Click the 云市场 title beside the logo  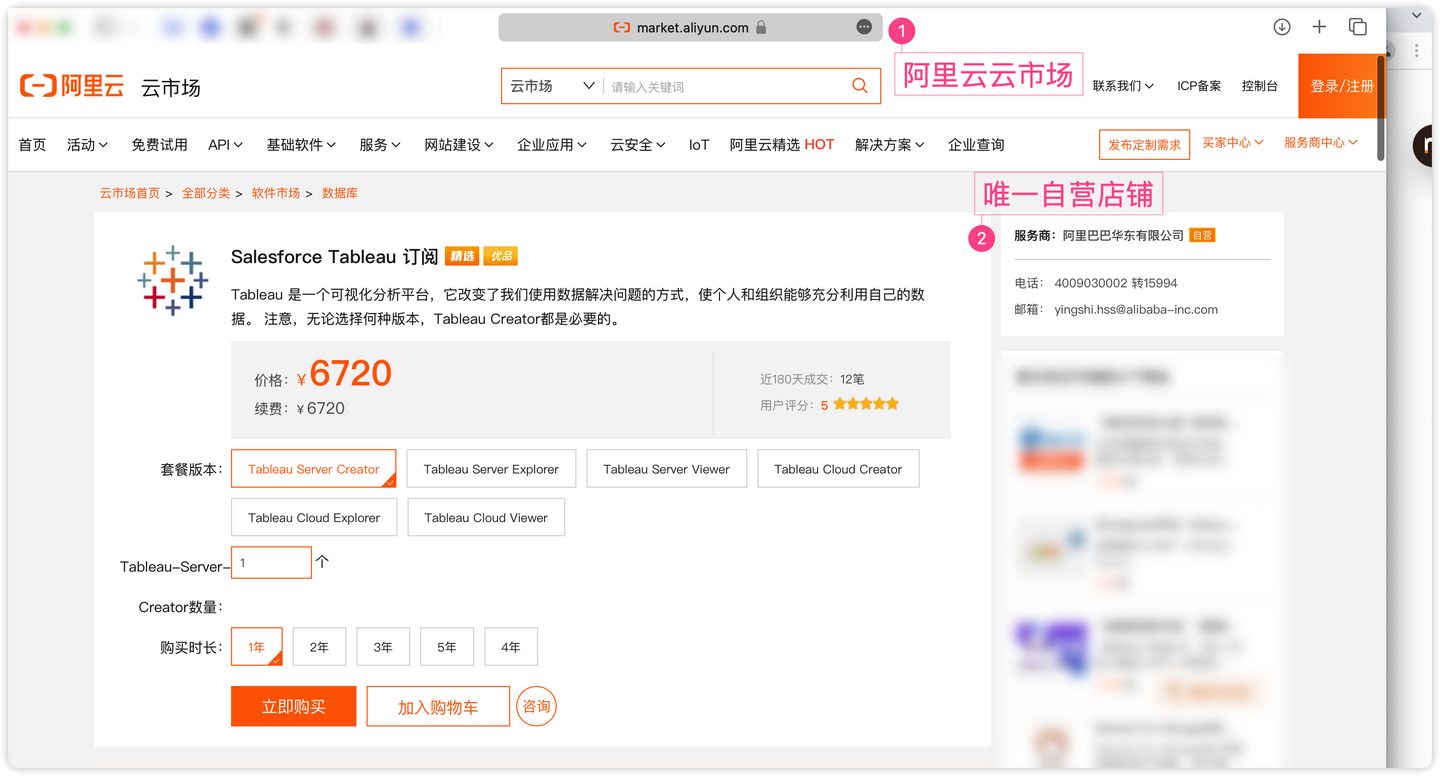[x=170, y=88]
